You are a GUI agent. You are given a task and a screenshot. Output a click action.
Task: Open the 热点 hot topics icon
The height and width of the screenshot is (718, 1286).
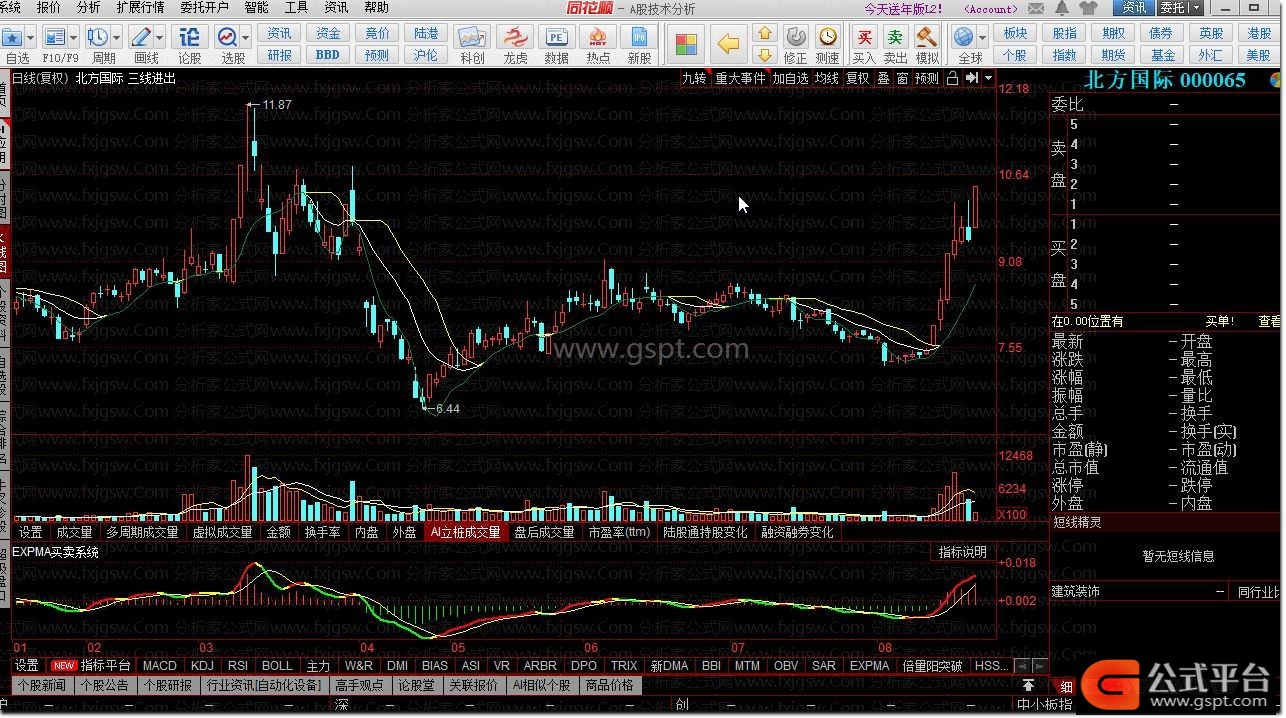[598, 38]
